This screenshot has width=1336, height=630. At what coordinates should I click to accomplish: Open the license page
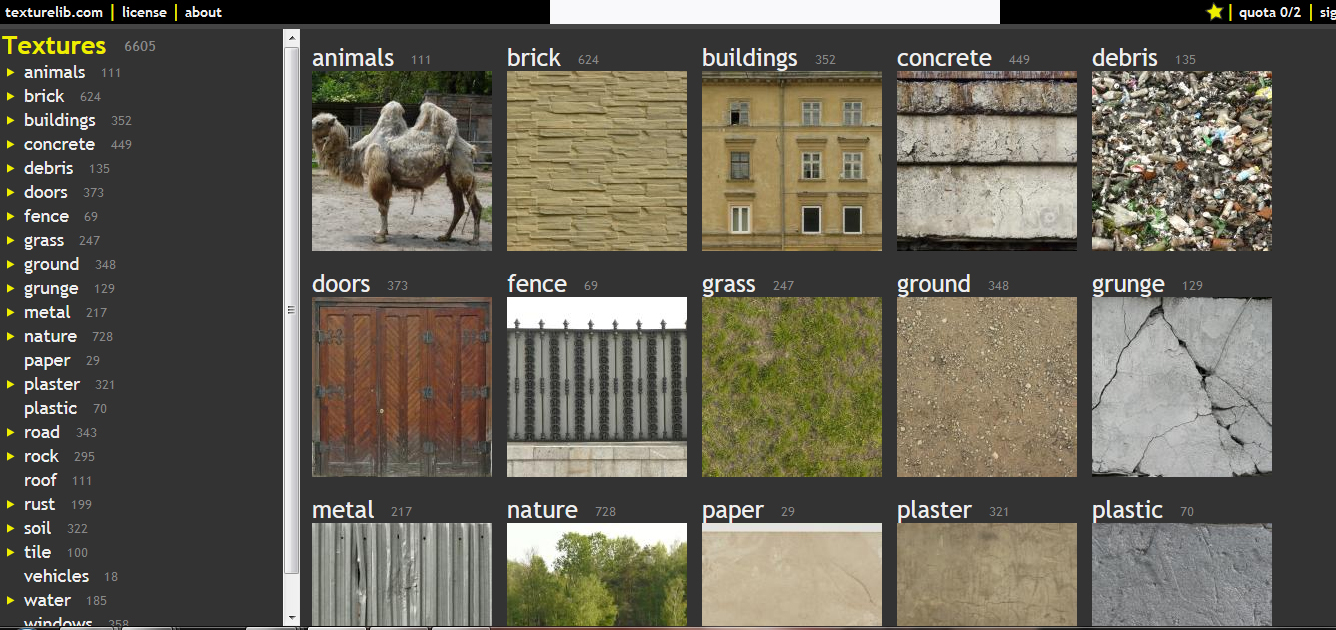point(144,12)
